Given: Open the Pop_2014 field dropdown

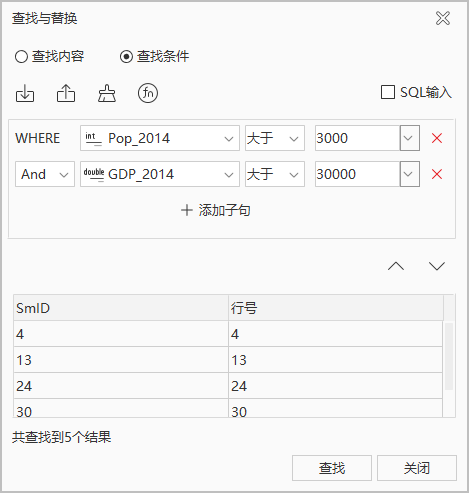Looking at the screenshot, I should pyautogui.click(x=160, y=138).
